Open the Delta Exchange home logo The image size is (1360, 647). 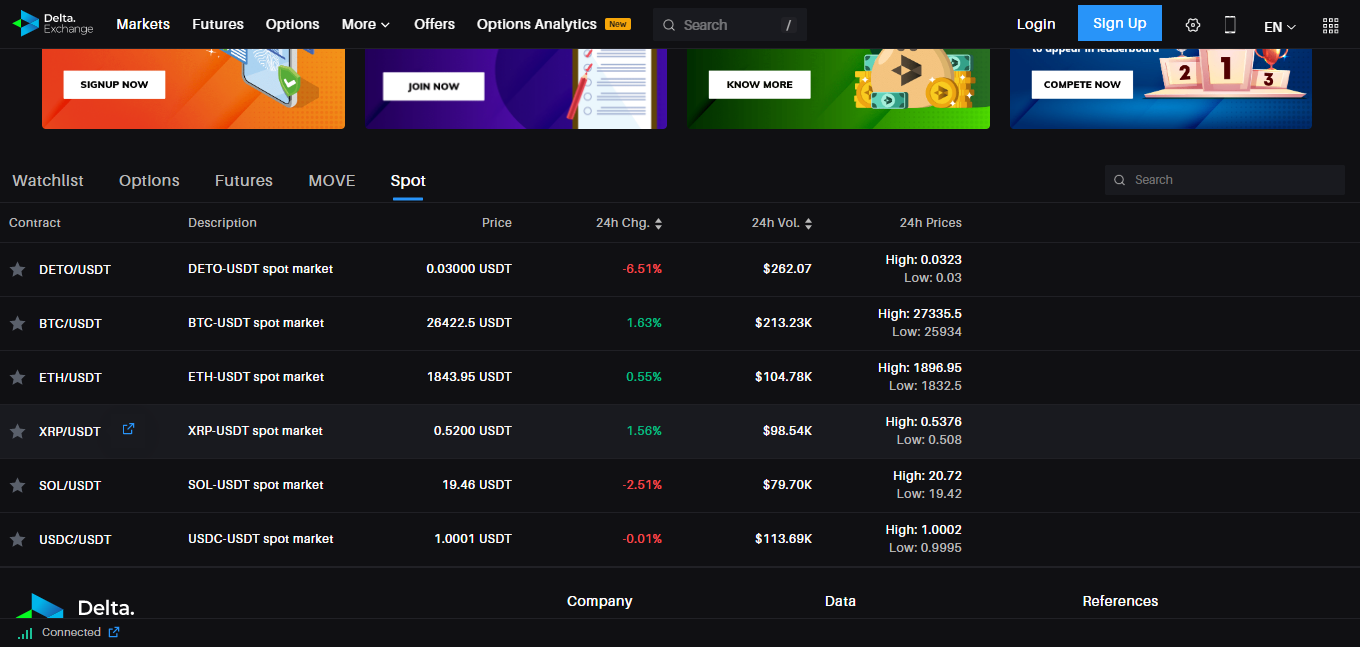click(x=53, y=24)
